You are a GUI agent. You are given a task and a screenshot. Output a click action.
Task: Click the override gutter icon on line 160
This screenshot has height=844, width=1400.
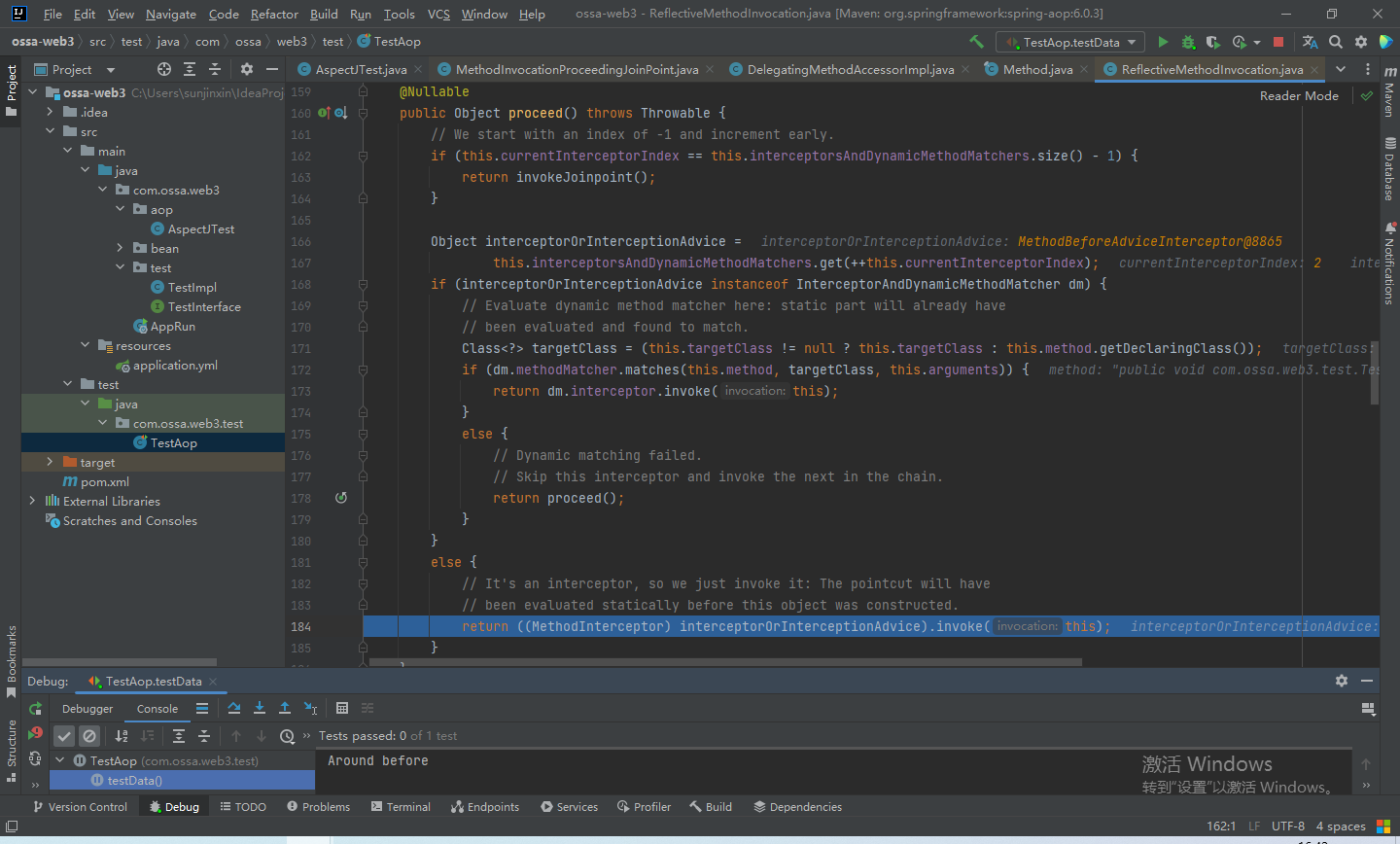[341, 113]
